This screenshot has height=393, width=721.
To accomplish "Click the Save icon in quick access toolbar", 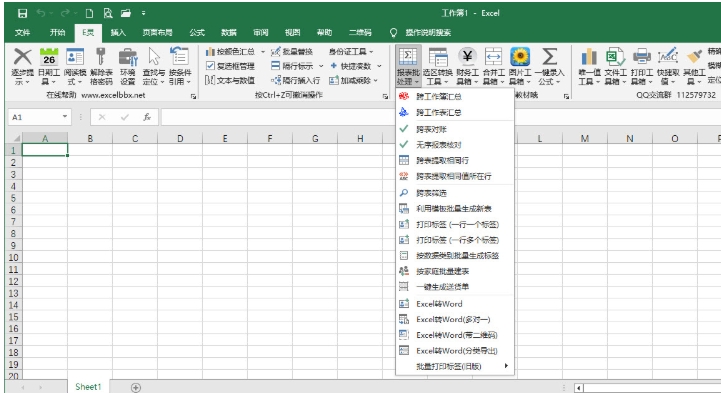I will [x=22, y=13].
